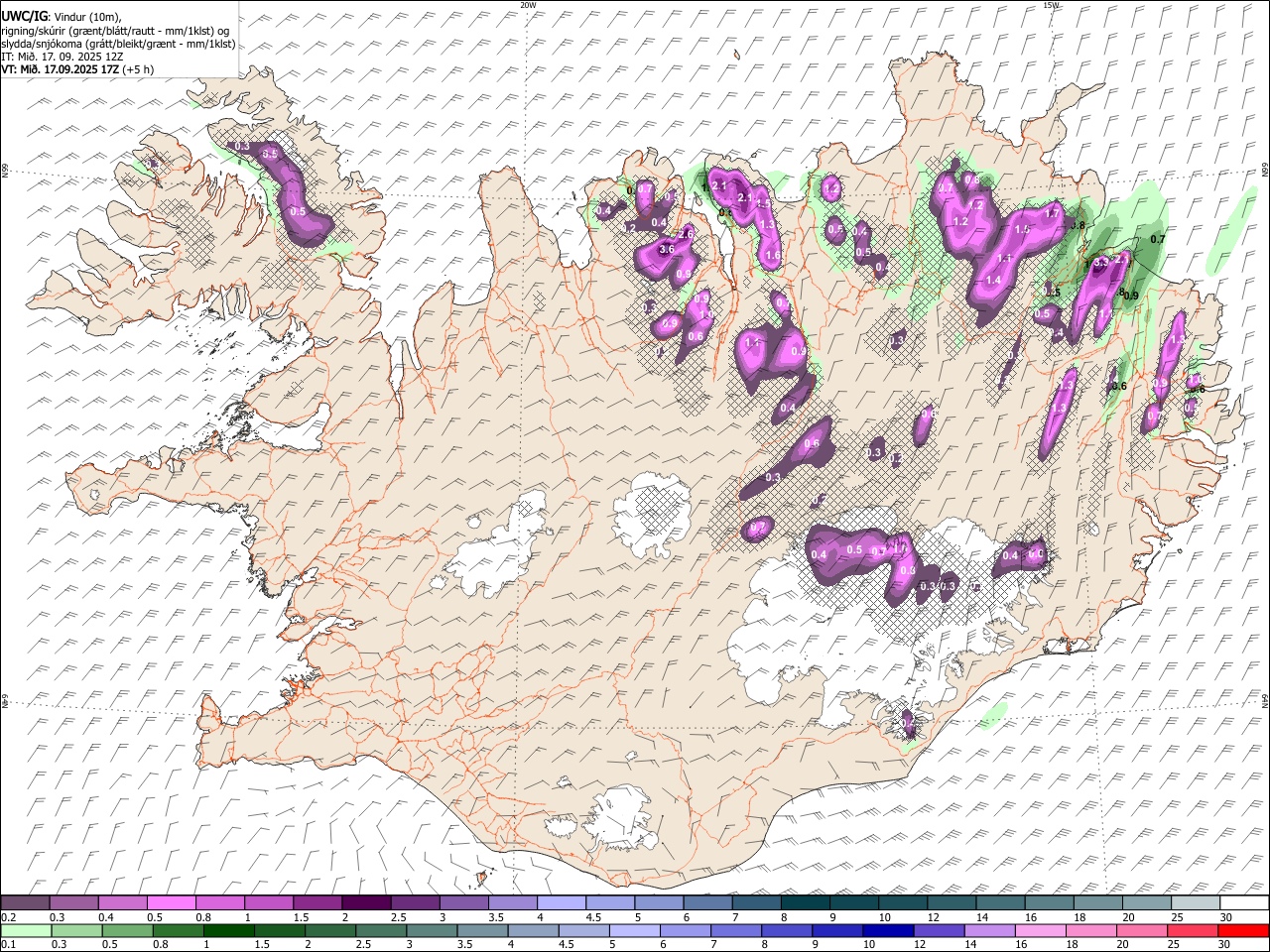Click the royal blue 8–9 rain legend swatch

click(x=787, y=930)
